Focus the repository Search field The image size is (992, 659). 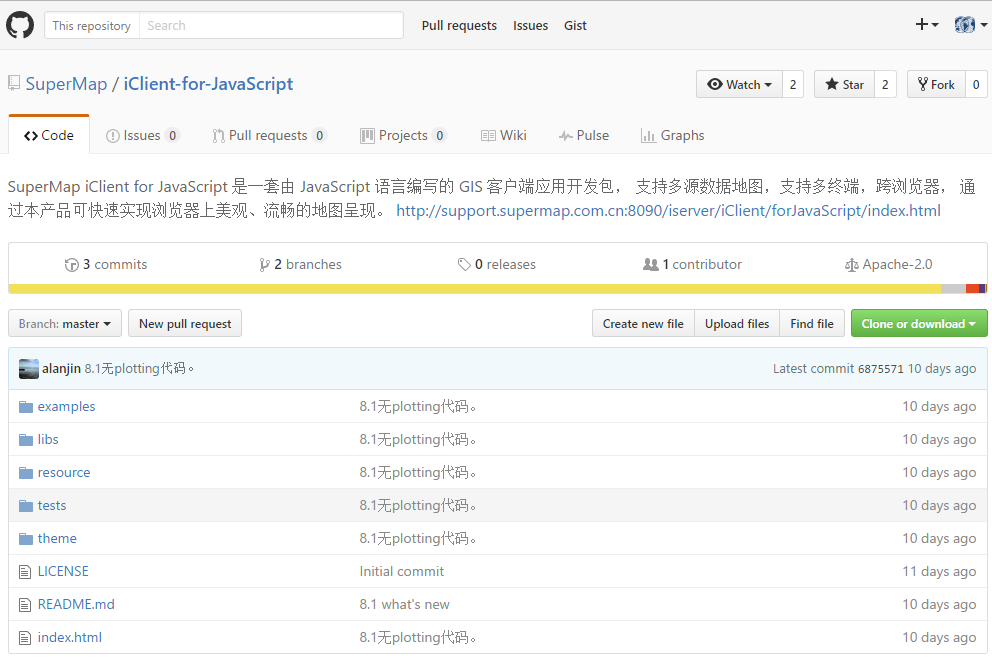[271, 25]
